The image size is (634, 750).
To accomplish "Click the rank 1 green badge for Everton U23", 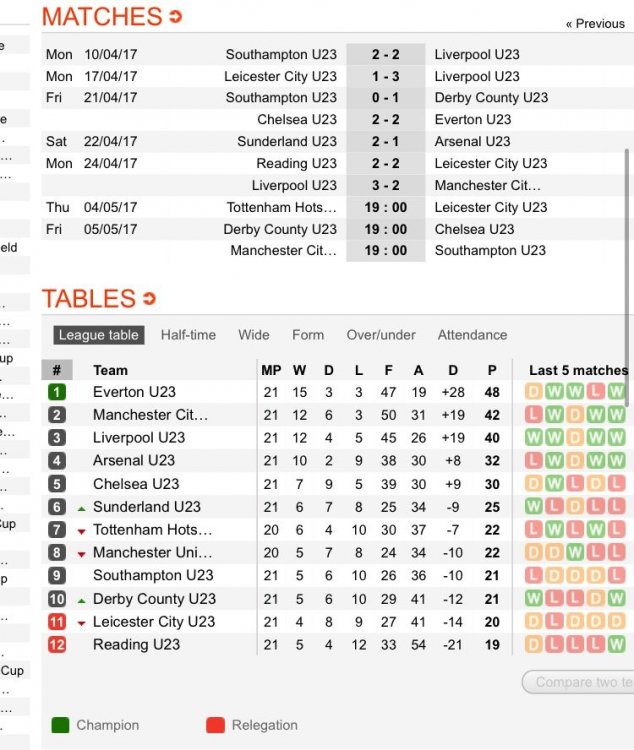I will pos(57,392).
